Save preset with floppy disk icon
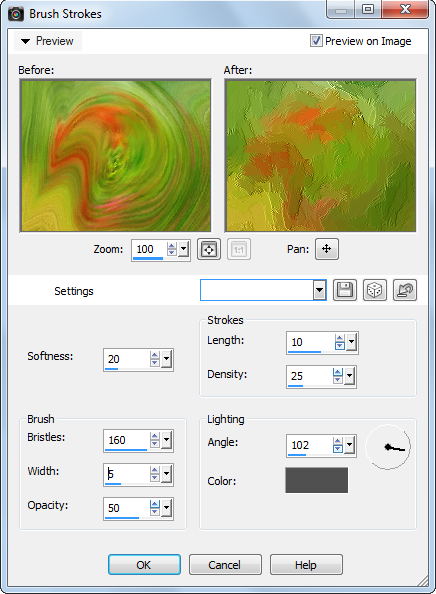Viewport: 436px width, 594px height. [345, 290]
